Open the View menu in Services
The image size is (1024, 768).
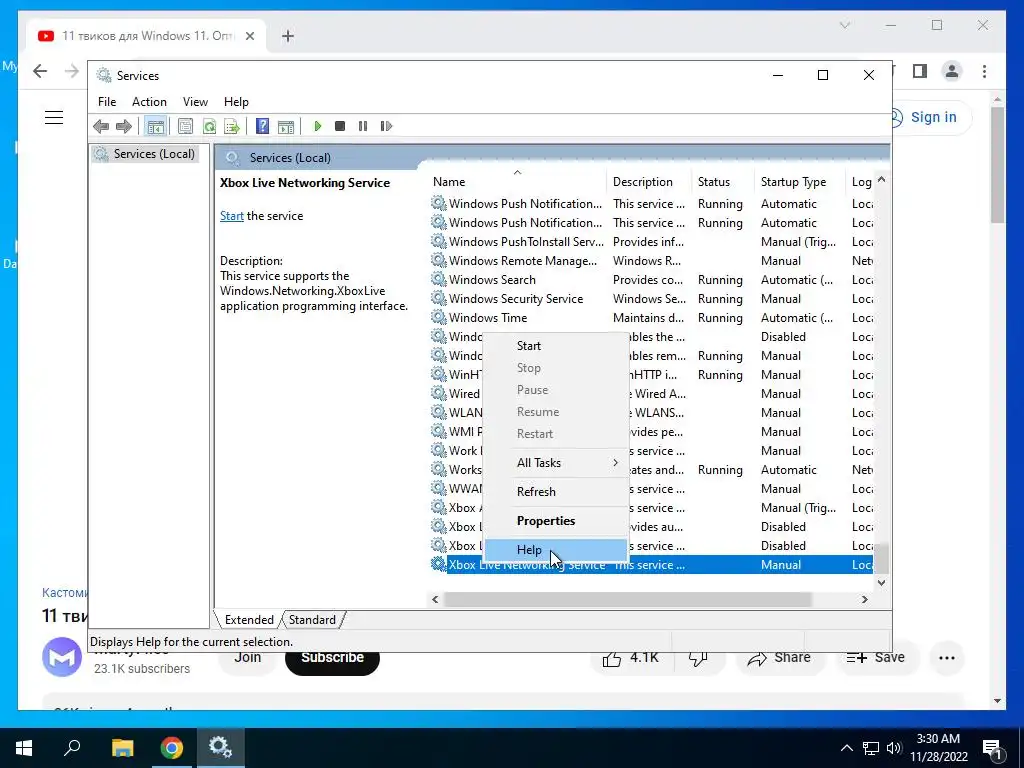point(195,102)
